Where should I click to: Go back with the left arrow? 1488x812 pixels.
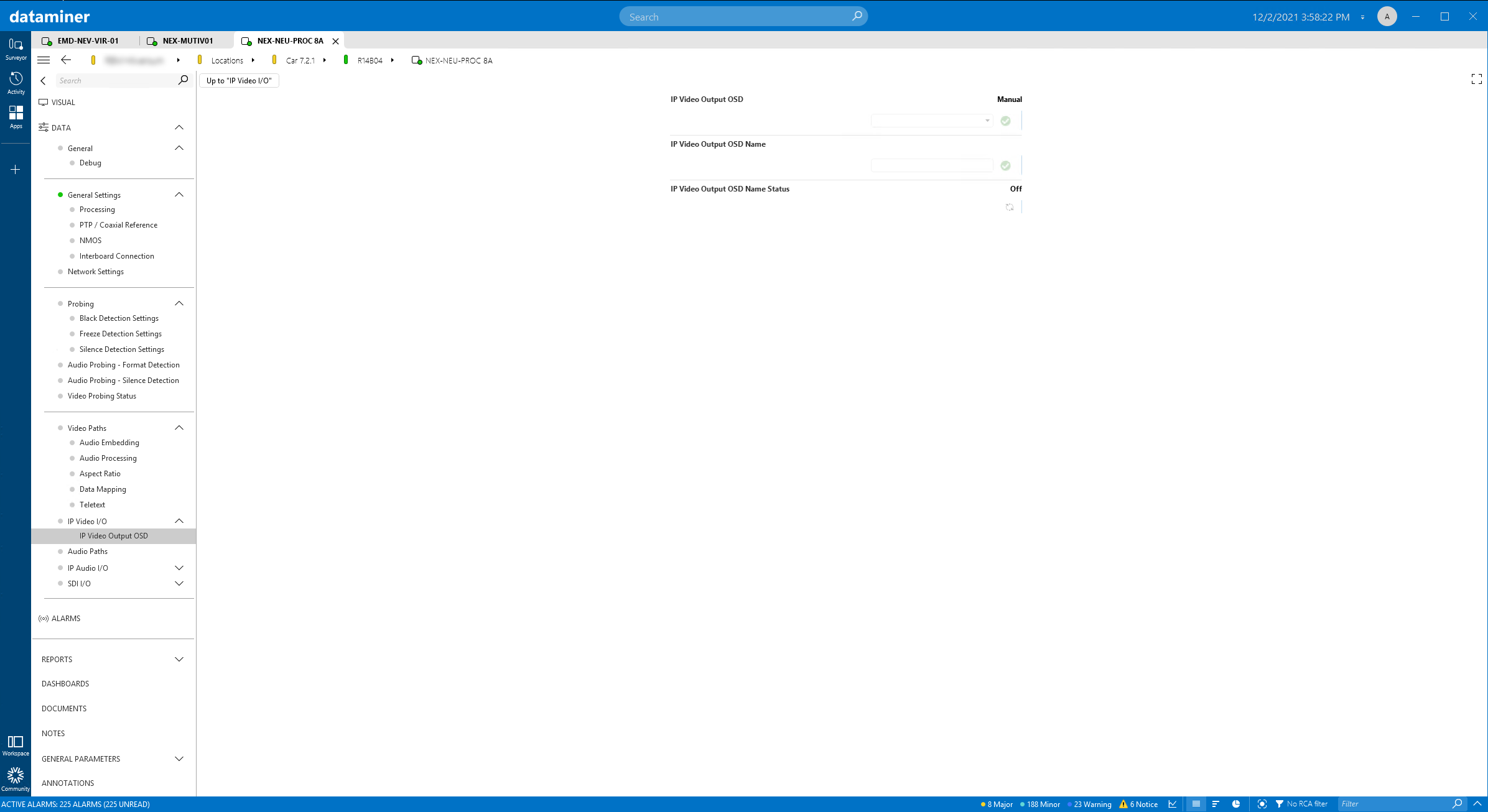click(x=66, y=60)
